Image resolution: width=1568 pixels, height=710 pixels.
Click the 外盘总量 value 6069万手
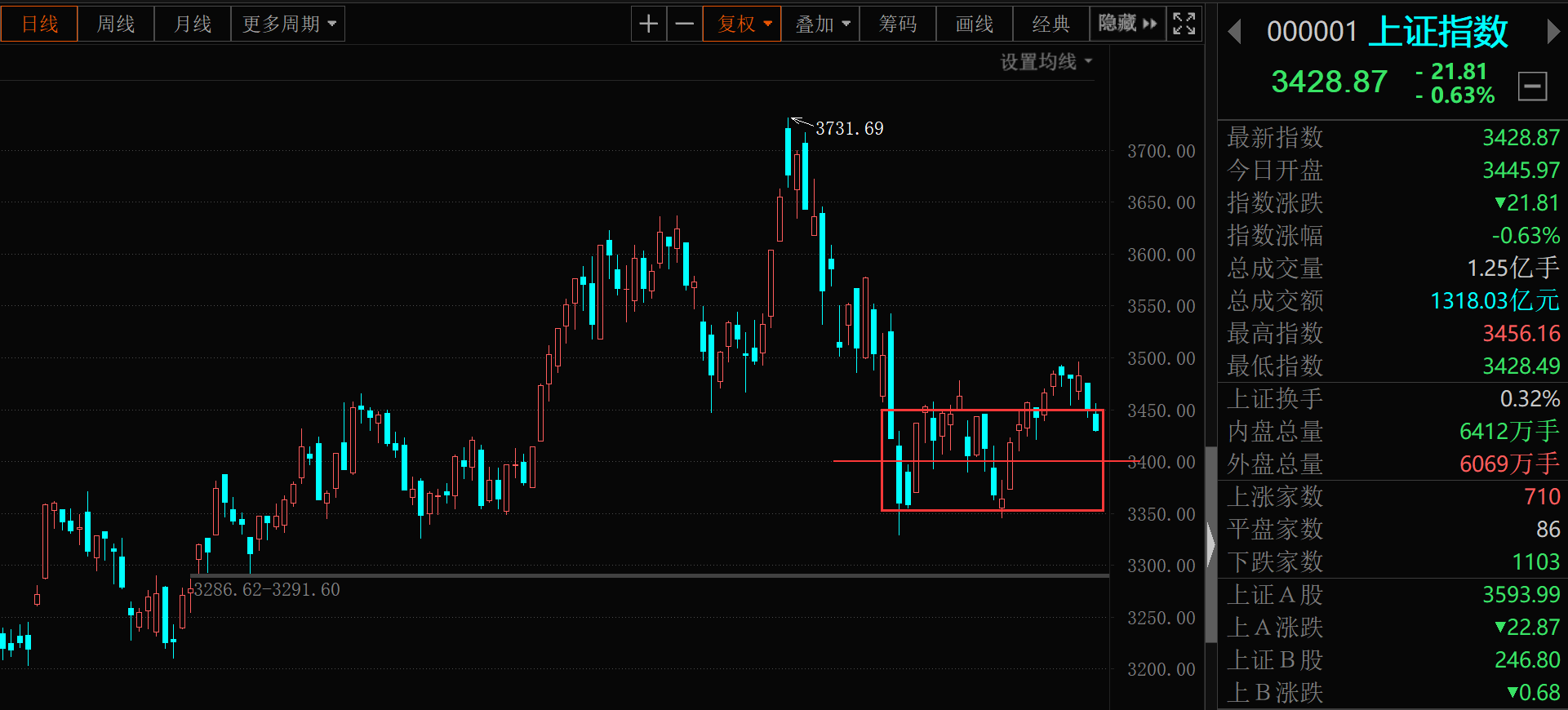1510,464
